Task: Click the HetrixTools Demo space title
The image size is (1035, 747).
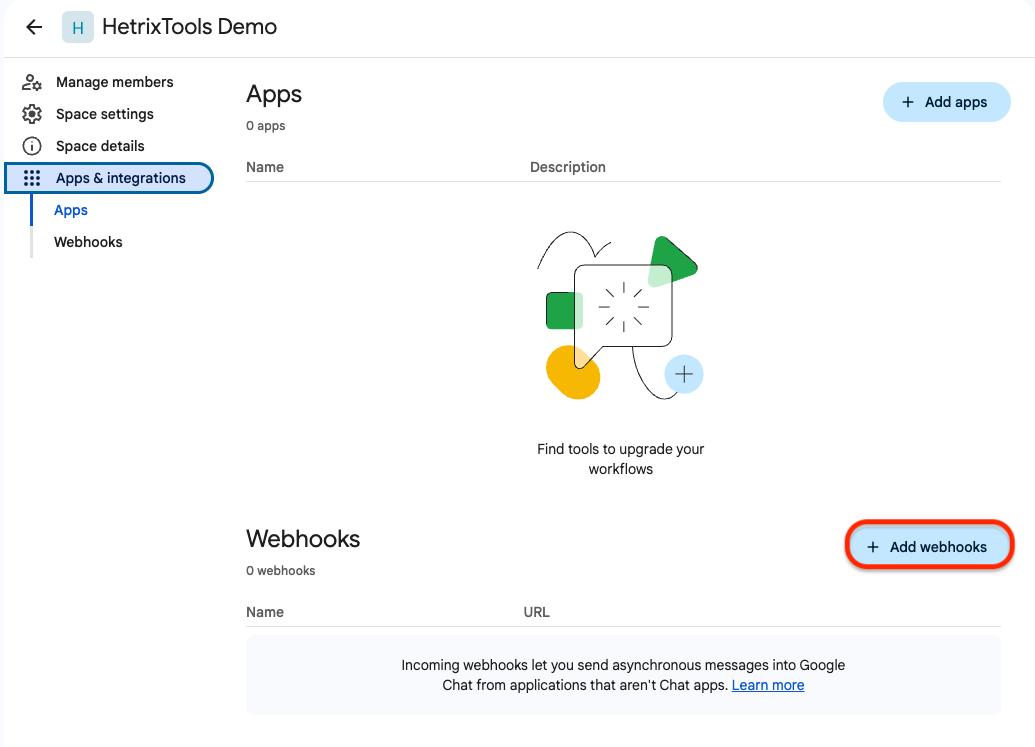Action: coord(189,27)
